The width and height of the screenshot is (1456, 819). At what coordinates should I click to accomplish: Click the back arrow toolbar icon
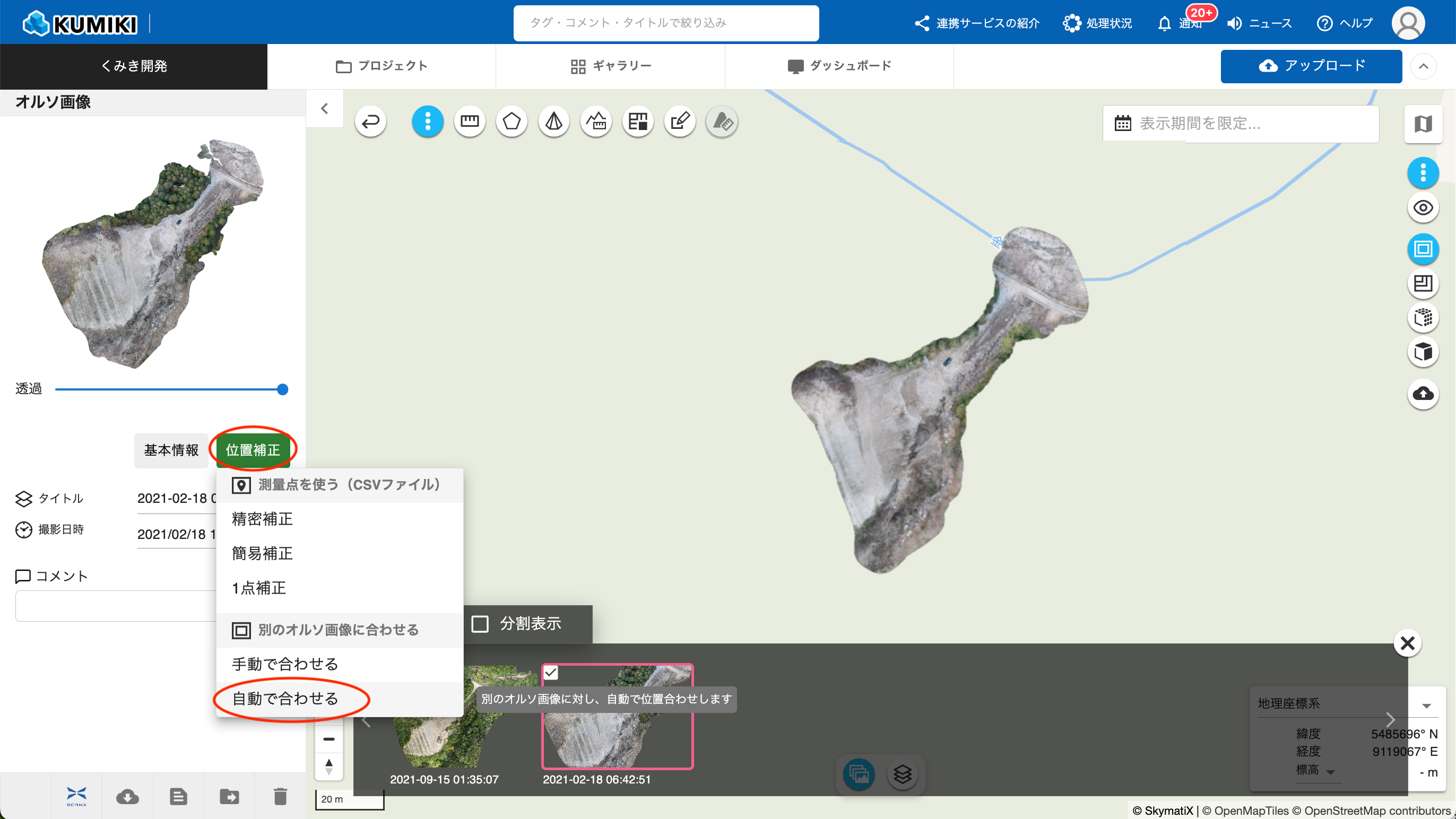point(370,121)
